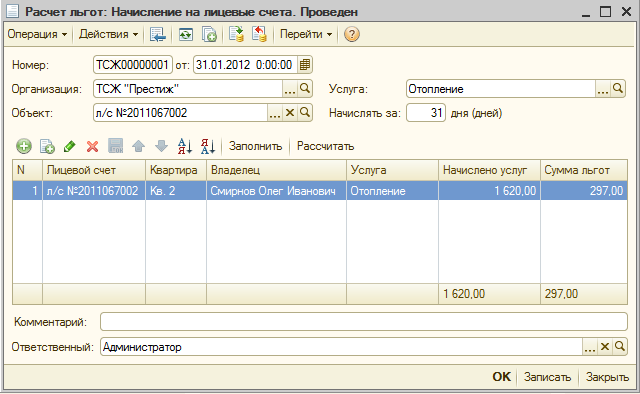
Task: Click the Начислять за days field
Action: coord(426,113)
